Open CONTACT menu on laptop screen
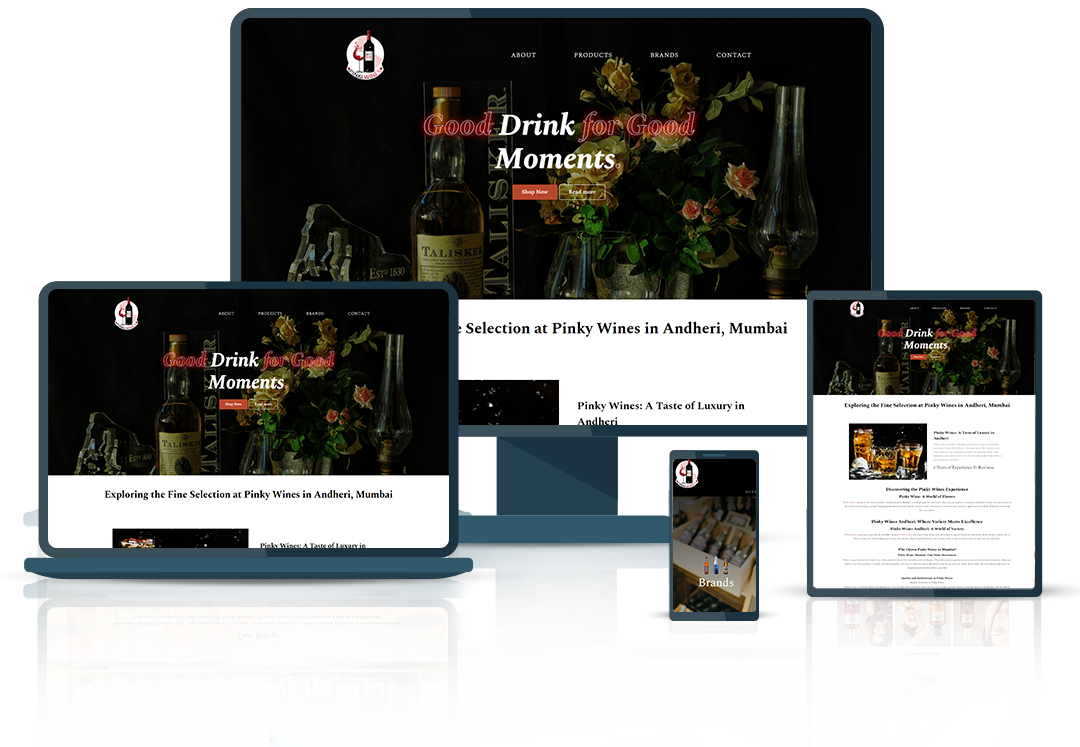 [x=359, y=313]
